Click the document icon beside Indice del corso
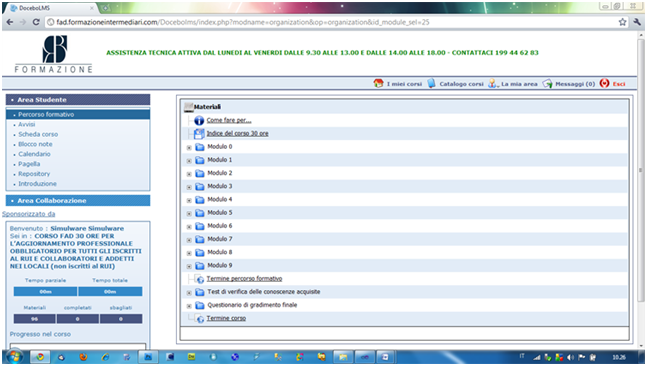 click(199, 134)
